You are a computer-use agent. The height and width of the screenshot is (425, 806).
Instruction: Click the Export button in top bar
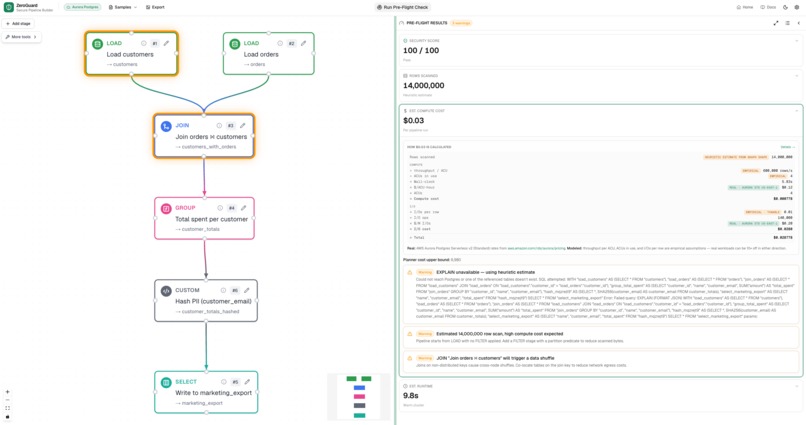155,7
